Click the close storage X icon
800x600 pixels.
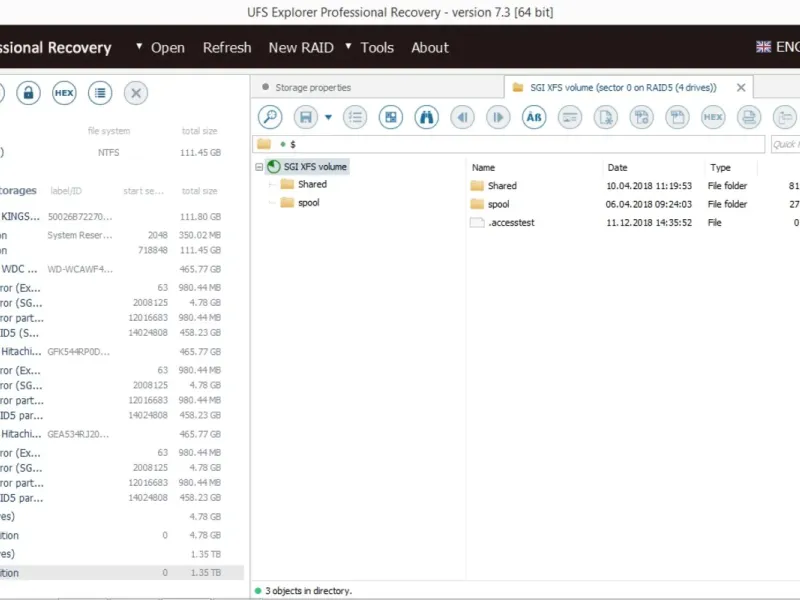coord(136,93)
